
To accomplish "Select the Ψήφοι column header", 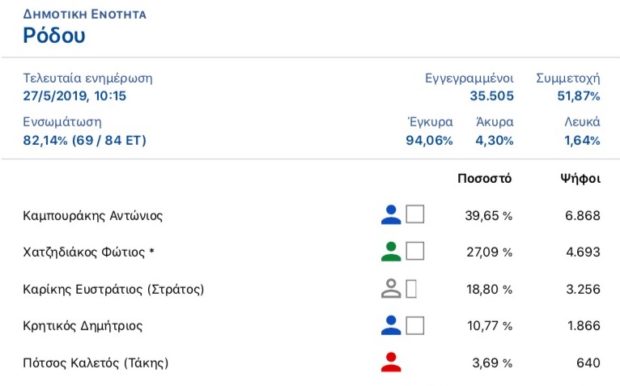I will 580,179.
